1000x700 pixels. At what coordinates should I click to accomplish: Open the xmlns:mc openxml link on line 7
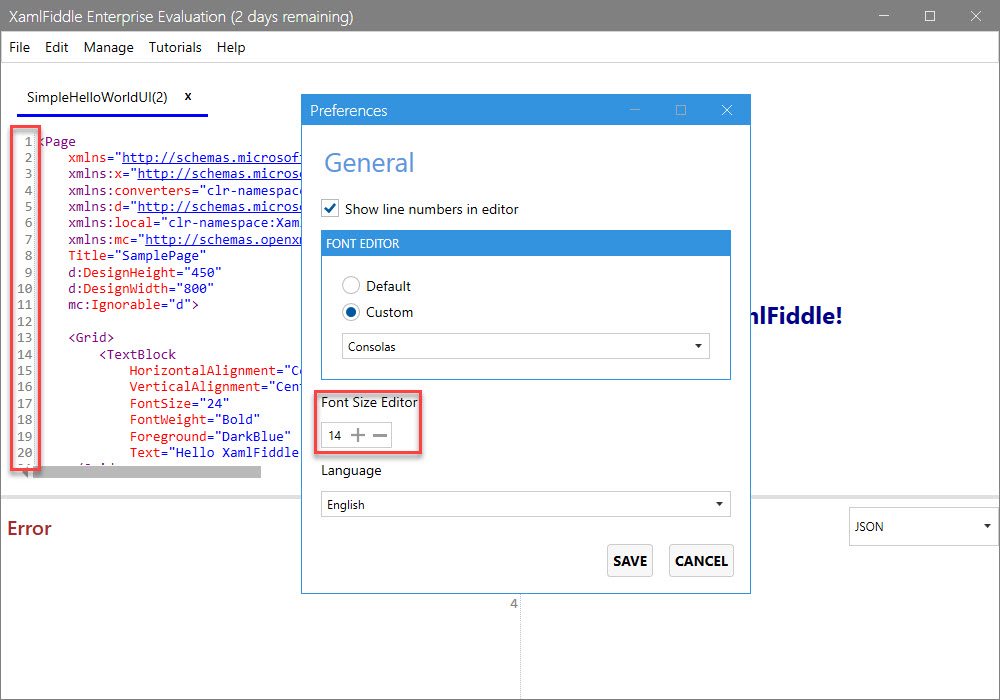click(223, 240)
